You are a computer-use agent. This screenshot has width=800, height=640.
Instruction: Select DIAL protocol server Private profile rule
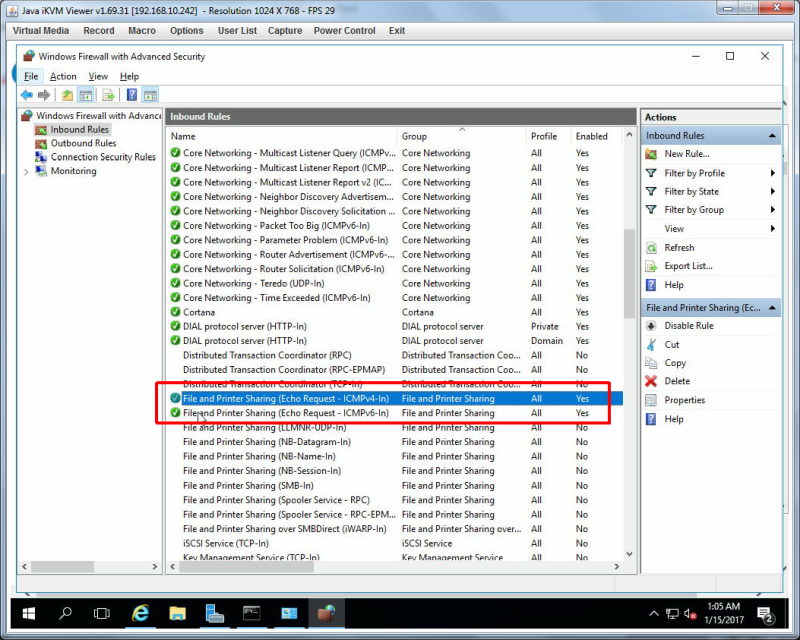coord(395,326)
